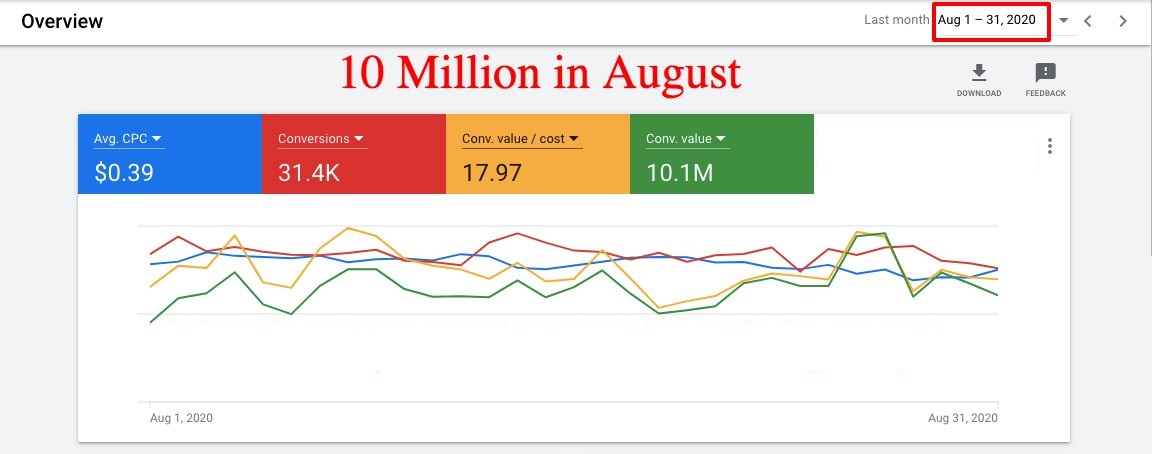Go to the previous date period arrow
The height and width of the screenshot is (454, 1152).
tap(1088, 20)
